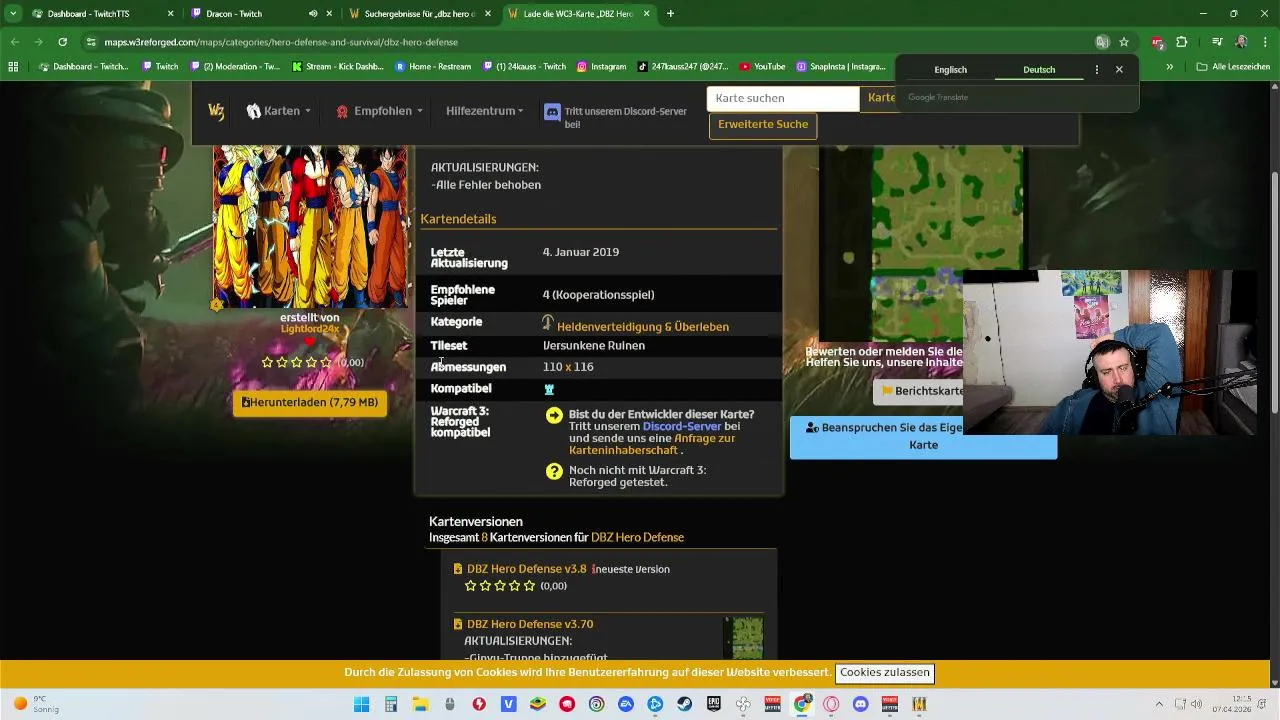The image size is (1280, 720).
Task: Open Anfrage zur Karteninhaberschaft link
Action: [652, 444]
